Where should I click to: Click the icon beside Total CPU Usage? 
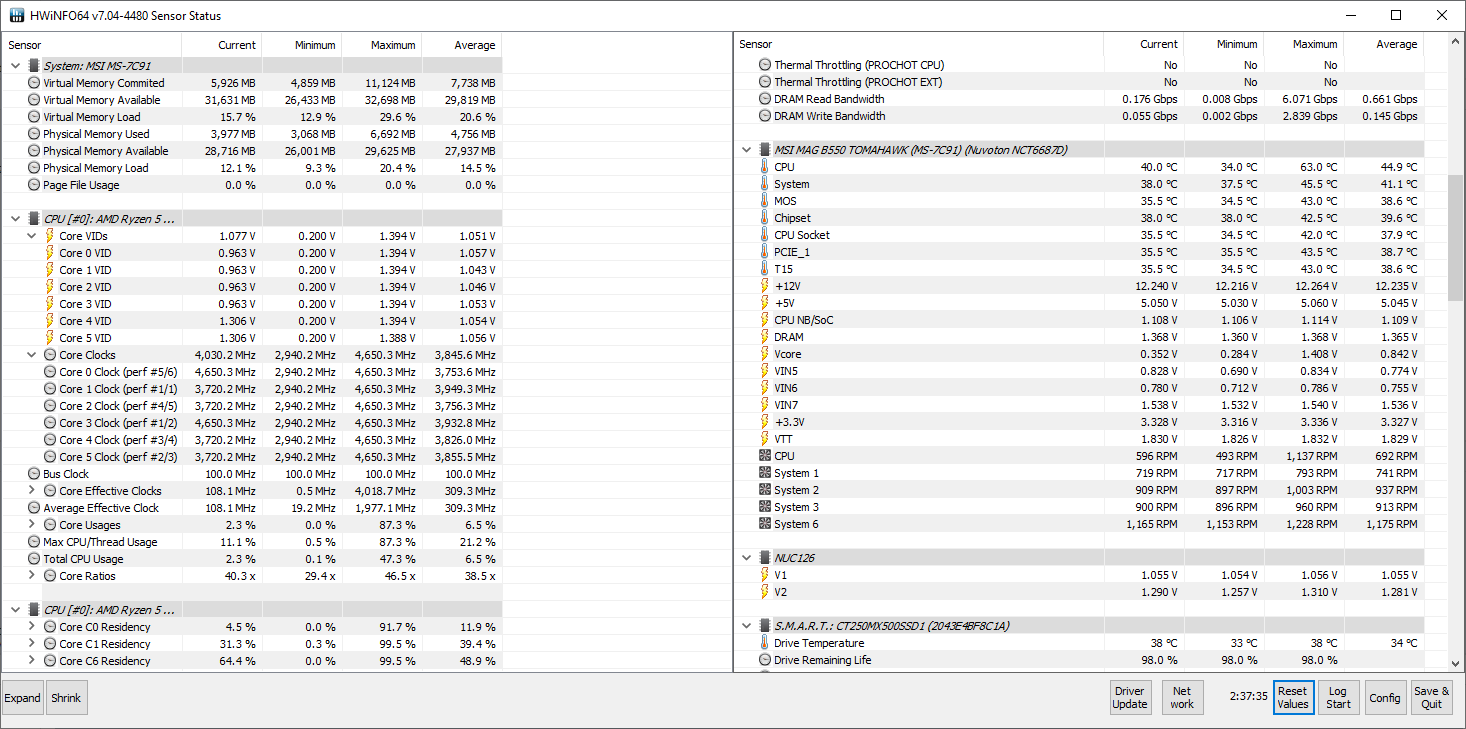34,559
